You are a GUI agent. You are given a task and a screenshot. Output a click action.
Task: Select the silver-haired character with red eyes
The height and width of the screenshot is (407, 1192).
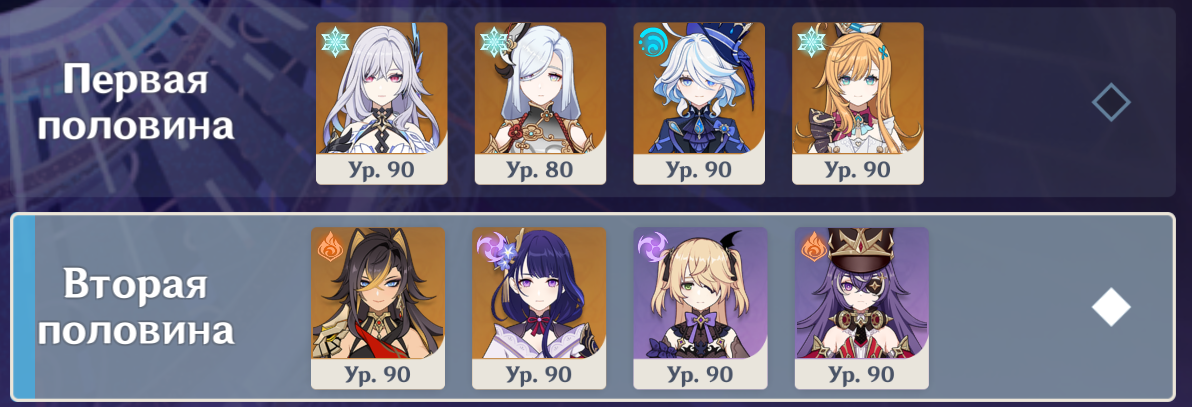tap(382, 103)
